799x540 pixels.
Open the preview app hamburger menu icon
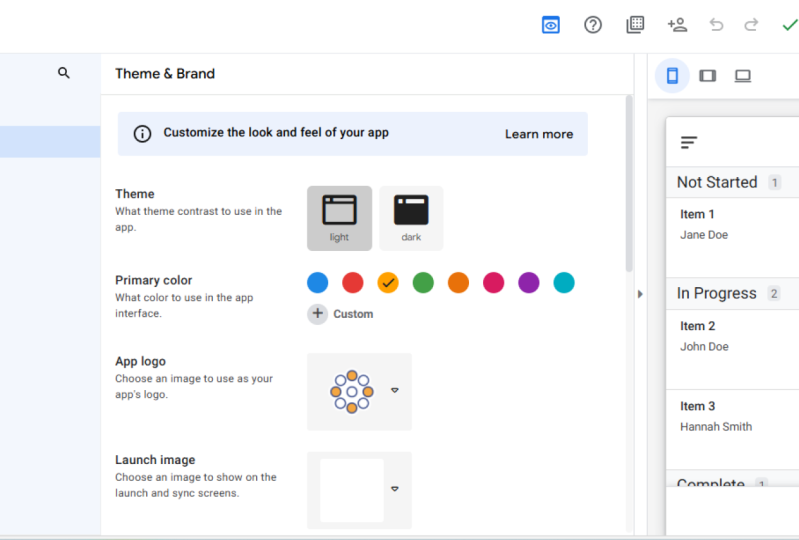pyautogui.click(x=689, y=143)
